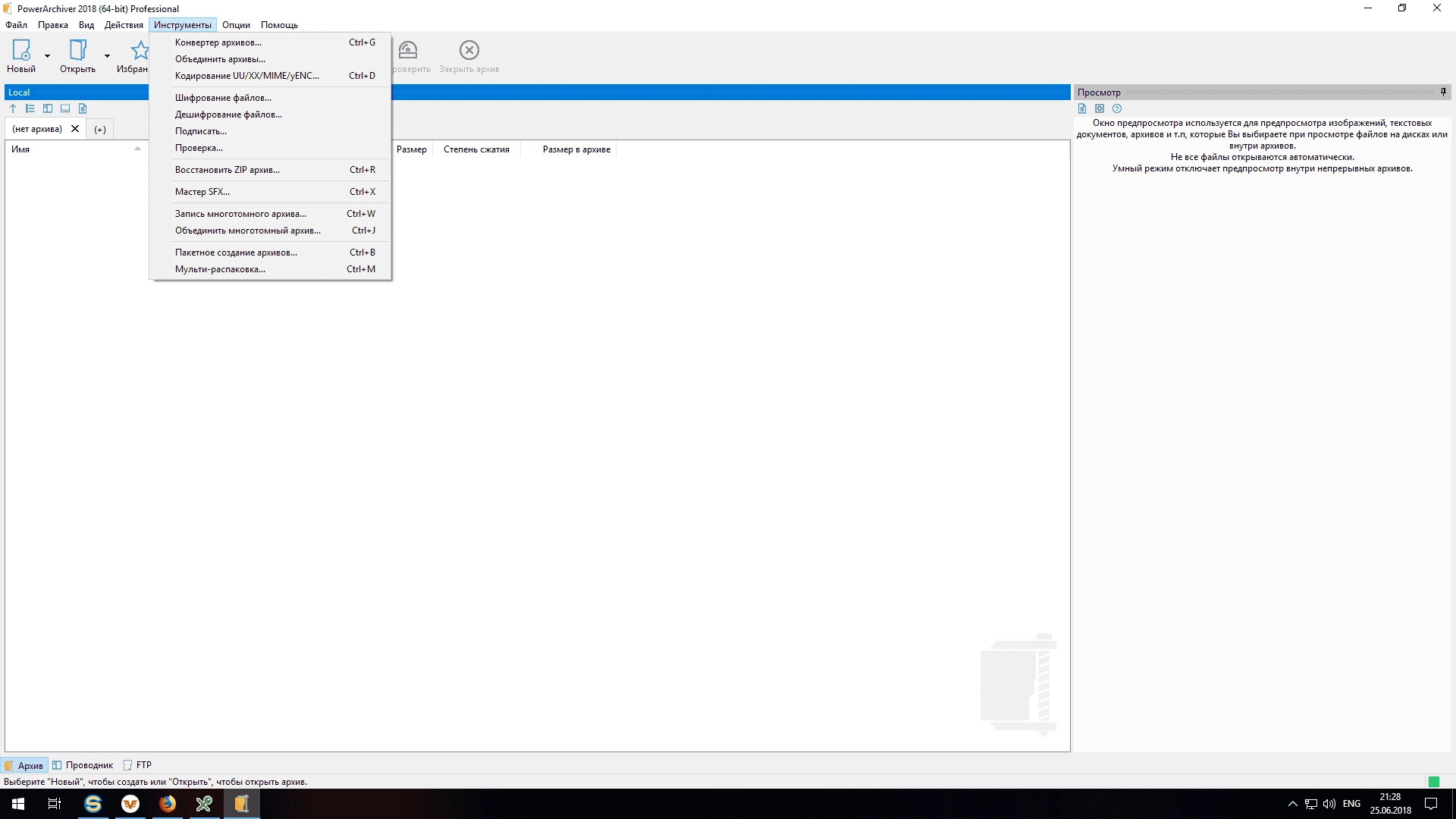Choose Подписать... menu entry
Viewport: 1456px width, 819px height.
pyautogui.click(x=271, y=131)
